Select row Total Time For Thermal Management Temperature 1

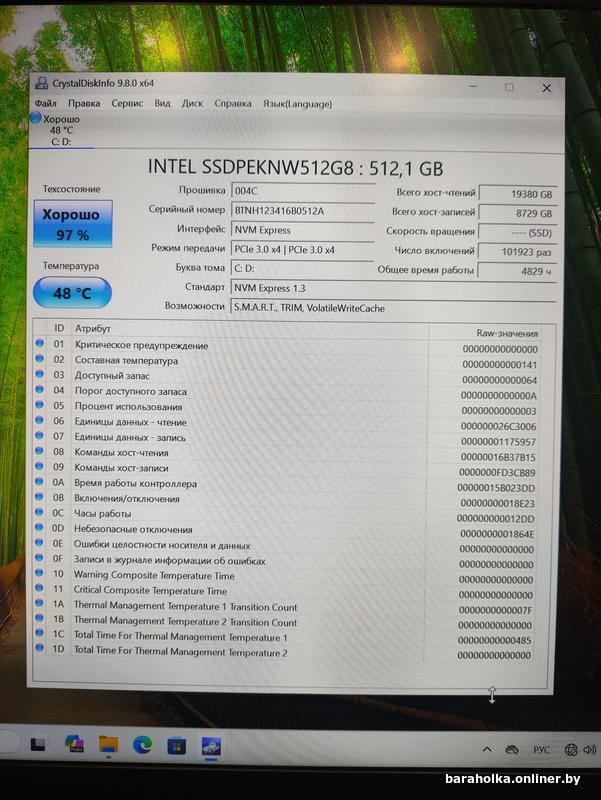pos(284,637)
